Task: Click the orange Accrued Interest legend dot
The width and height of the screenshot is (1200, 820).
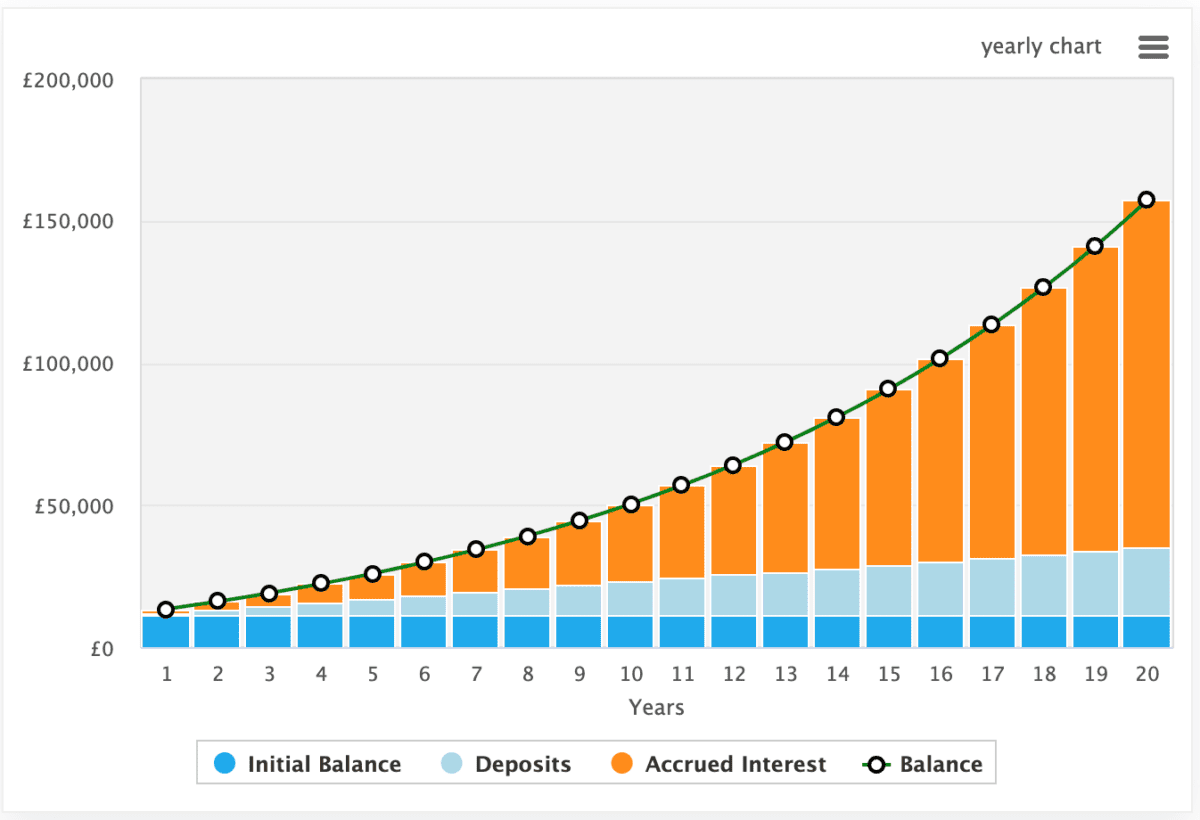Action: point(621,765)
